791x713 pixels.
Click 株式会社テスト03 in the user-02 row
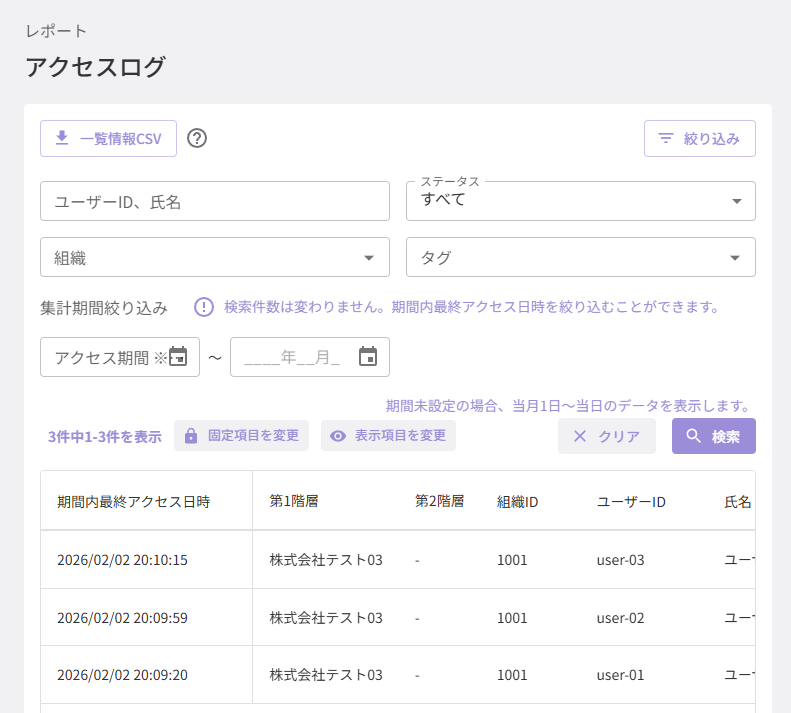pos(326,618)
